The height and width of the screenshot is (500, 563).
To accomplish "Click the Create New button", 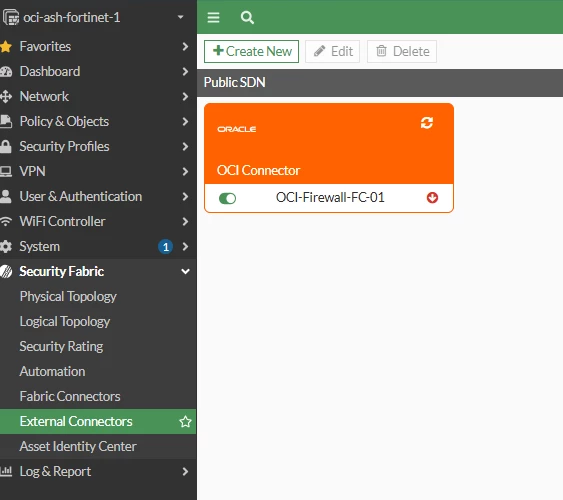I will pyautogui.click(x=251, y=51).
